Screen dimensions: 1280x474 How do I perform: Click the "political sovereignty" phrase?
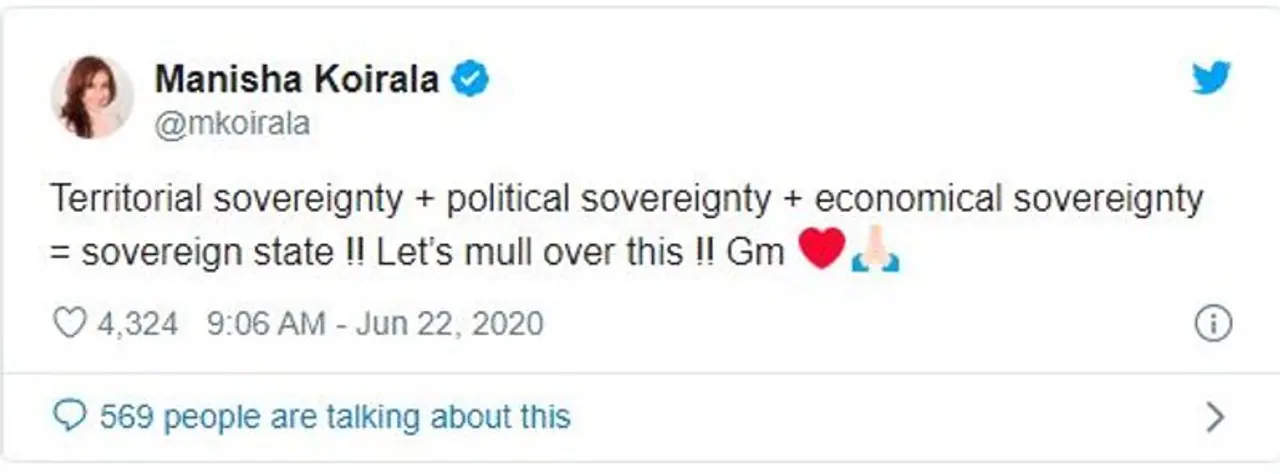pos(608,200)
